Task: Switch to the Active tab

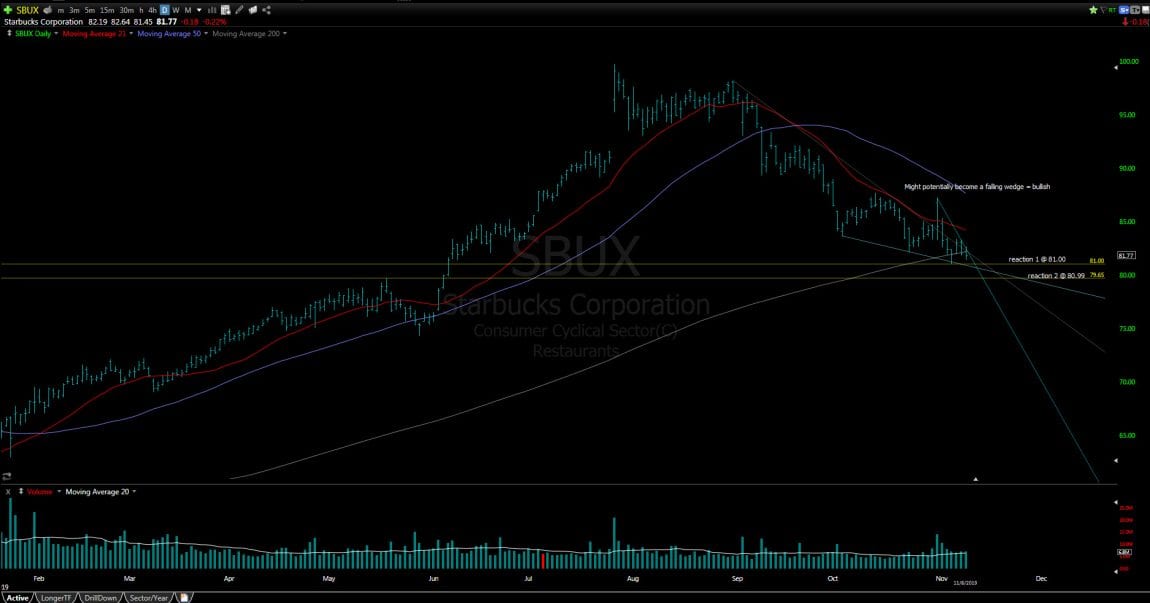Action: click(x=18, y=598)
